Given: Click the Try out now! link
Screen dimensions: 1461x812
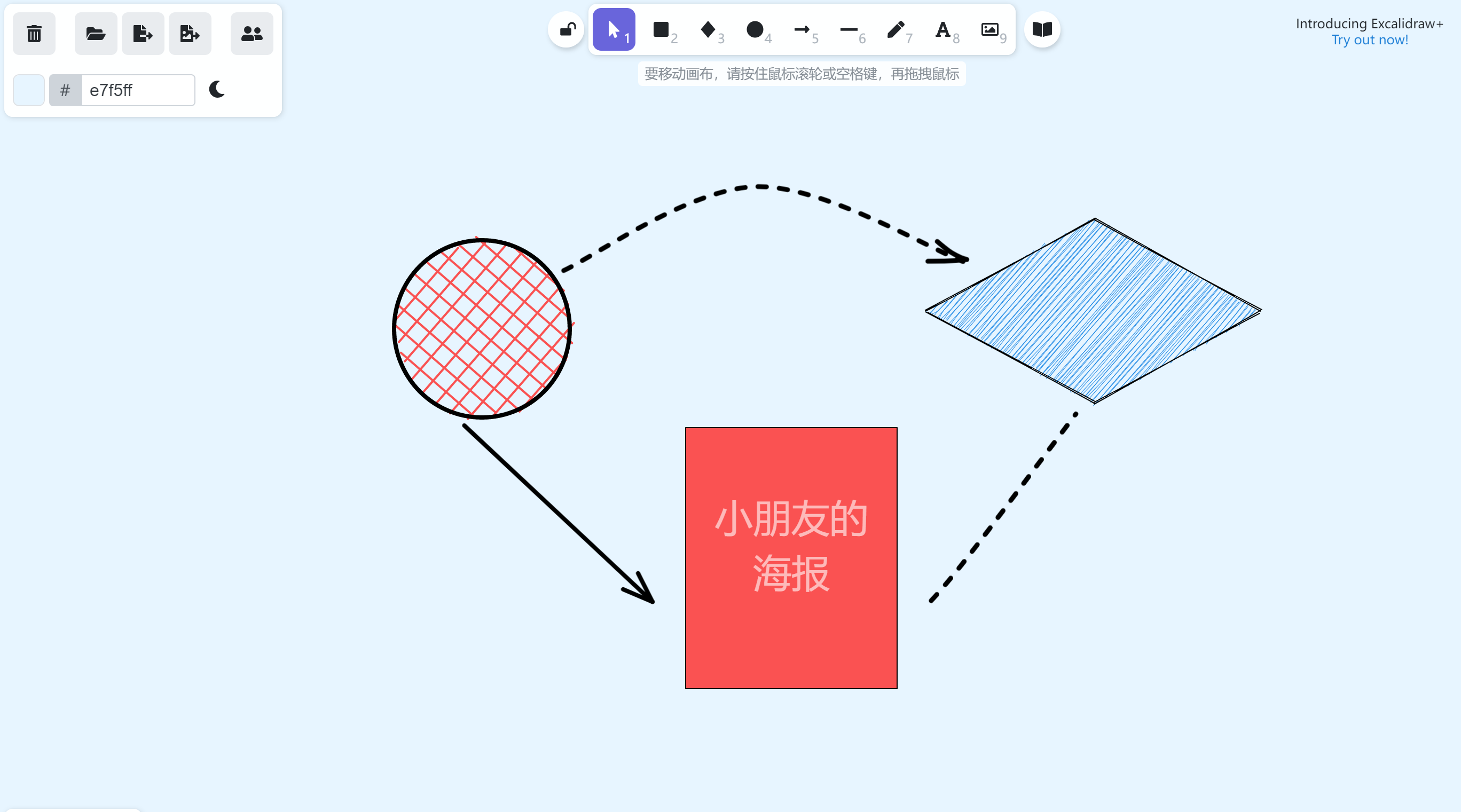Looking at the screenshot, I should click(x=1370, y=40).
